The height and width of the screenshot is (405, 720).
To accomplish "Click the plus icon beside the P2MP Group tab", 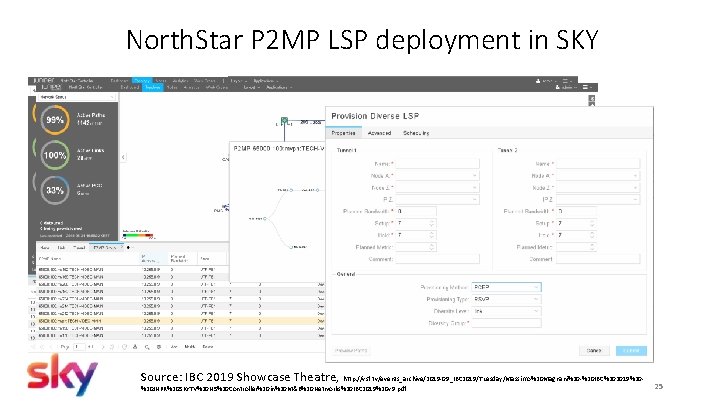I will (x=128, y=248).
